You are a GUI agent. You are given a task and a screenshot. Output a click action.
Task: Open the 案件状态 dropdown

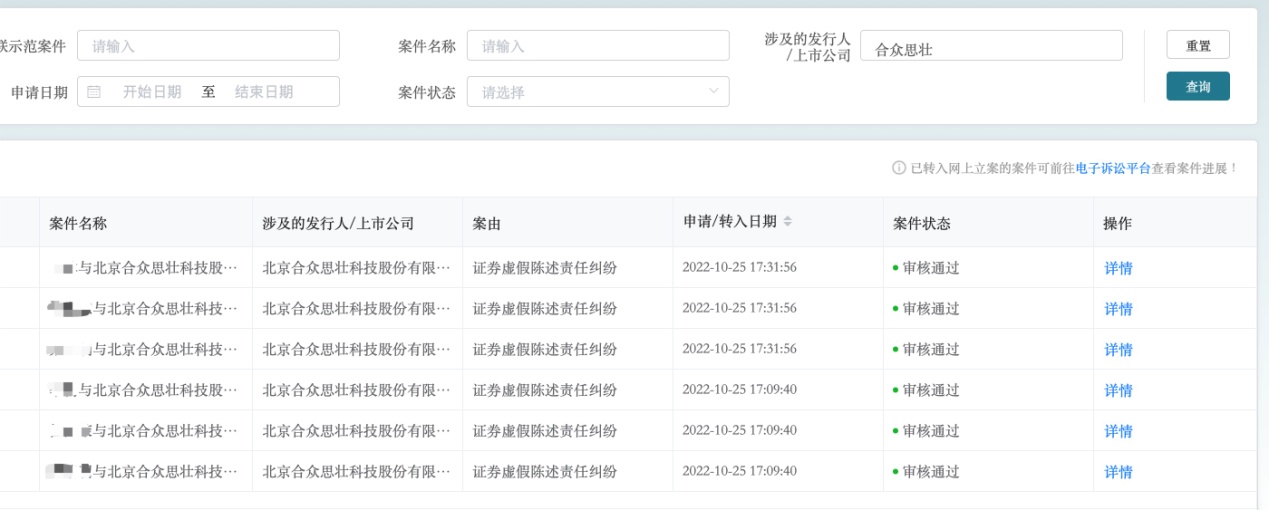click(x=597, y=92)
